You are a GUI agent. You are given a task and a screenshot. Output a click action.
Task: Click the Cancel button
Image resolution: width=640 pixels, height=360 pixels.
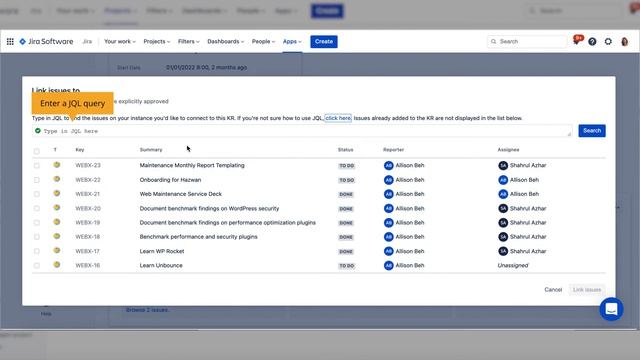coord(553,289)
